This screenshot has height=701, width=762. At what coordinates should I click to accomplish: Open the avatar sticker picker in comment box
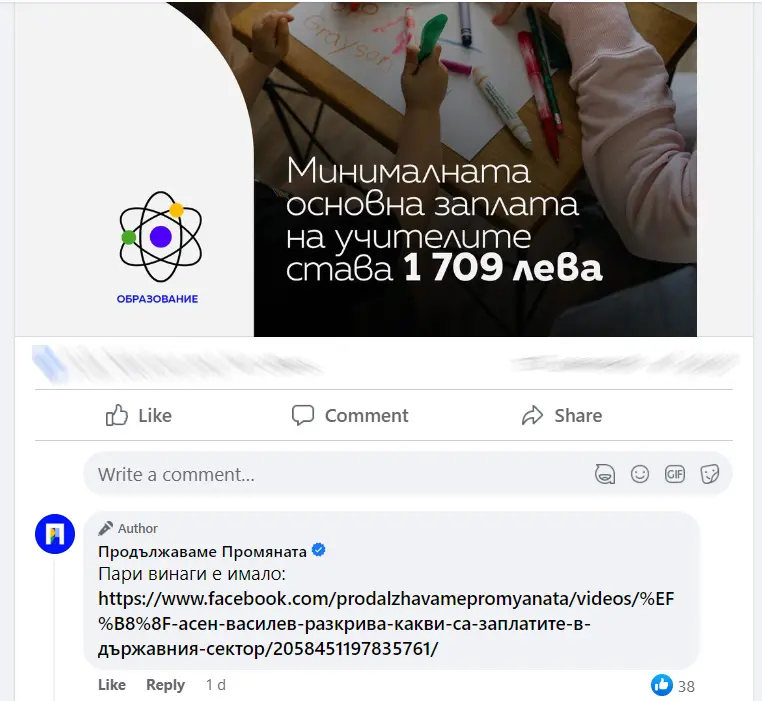tap(605, 474)
